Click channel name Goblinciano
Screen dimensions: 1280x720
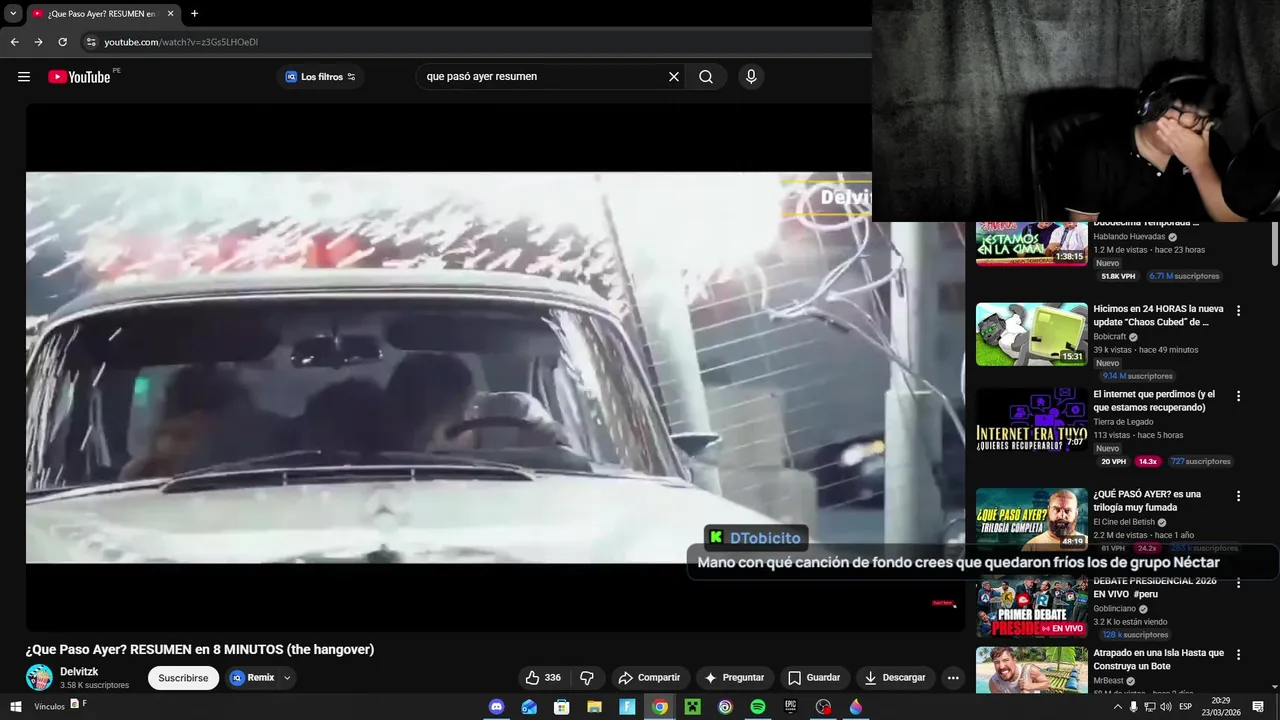coord(1116,608)
